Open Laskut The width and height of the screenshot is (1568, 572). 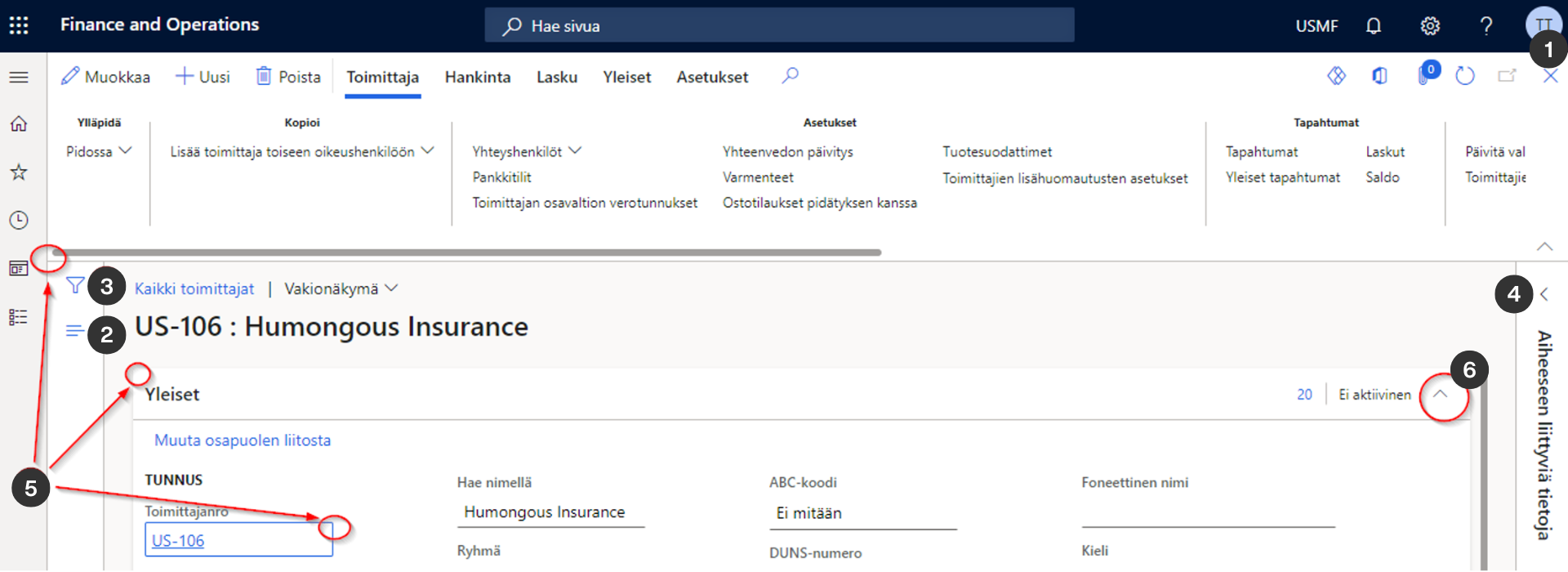pos(1385,152)
